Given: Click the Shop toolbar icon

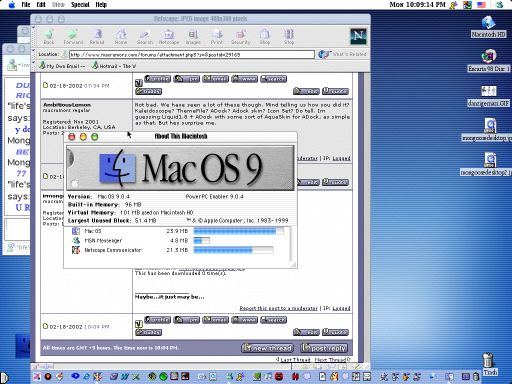Looking at the screenshot, I should [265, 36].
